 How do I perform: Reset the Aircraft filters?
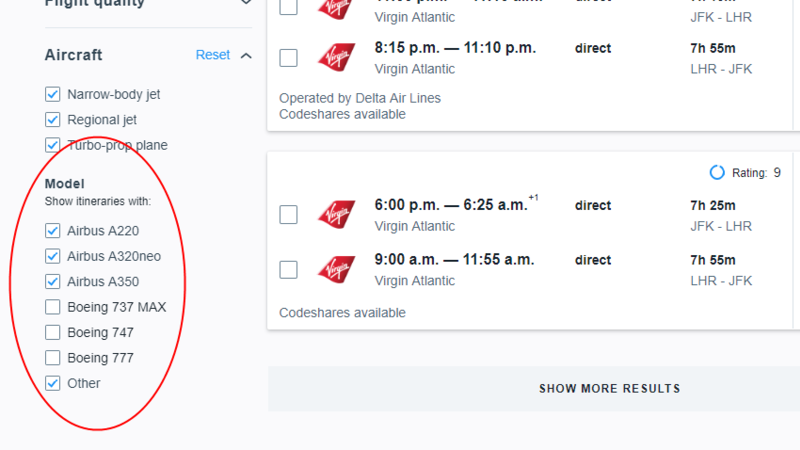click(x=213, y=55)
